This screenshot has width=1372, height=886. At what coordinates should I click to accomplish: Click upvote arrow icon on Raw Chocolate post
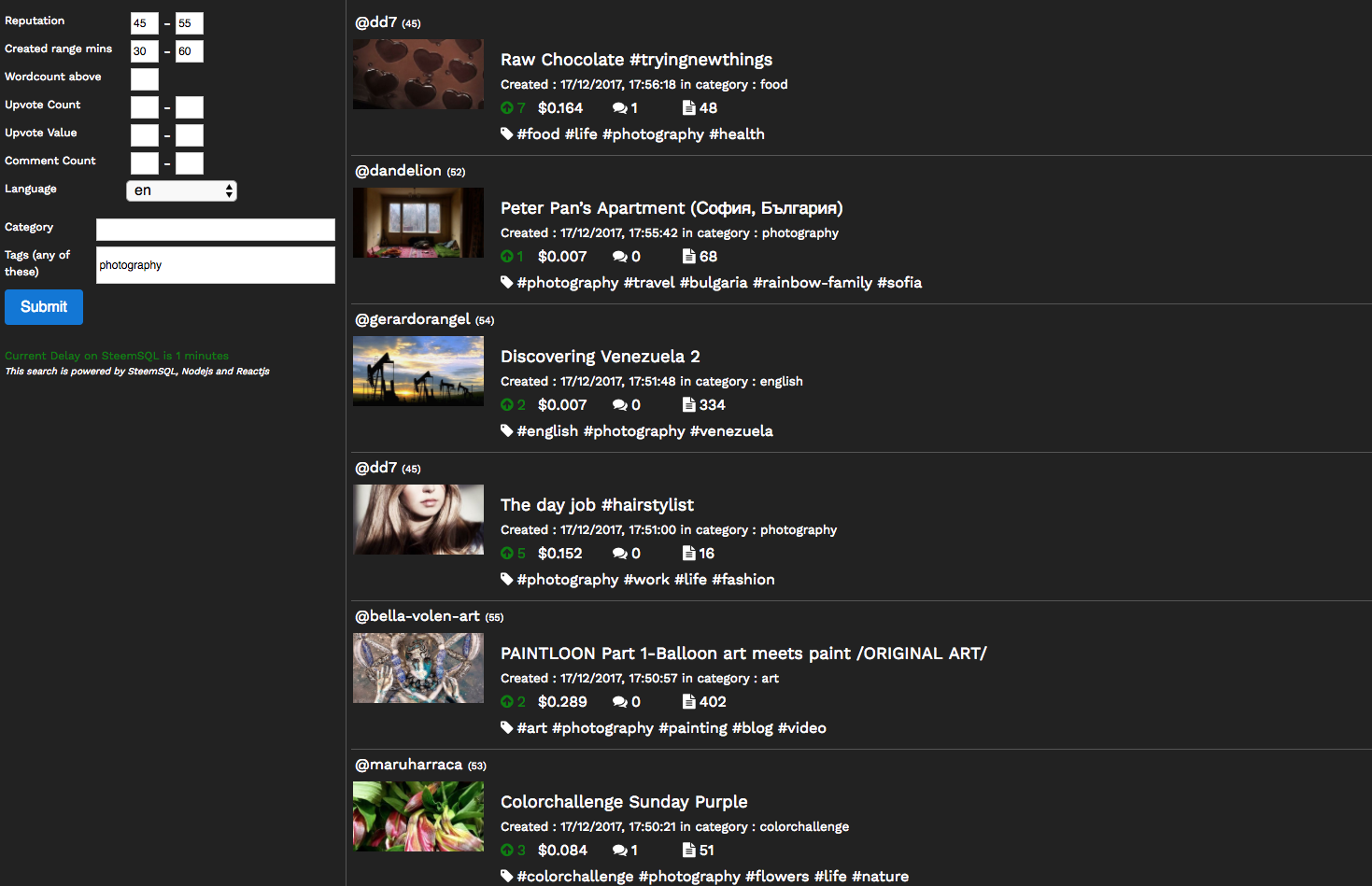[x=507, y=108]
